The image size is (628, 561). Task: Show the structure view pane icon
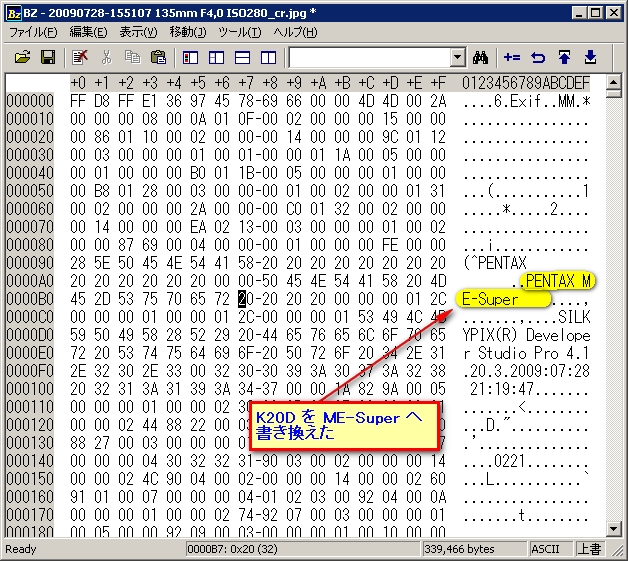point(216,58)
